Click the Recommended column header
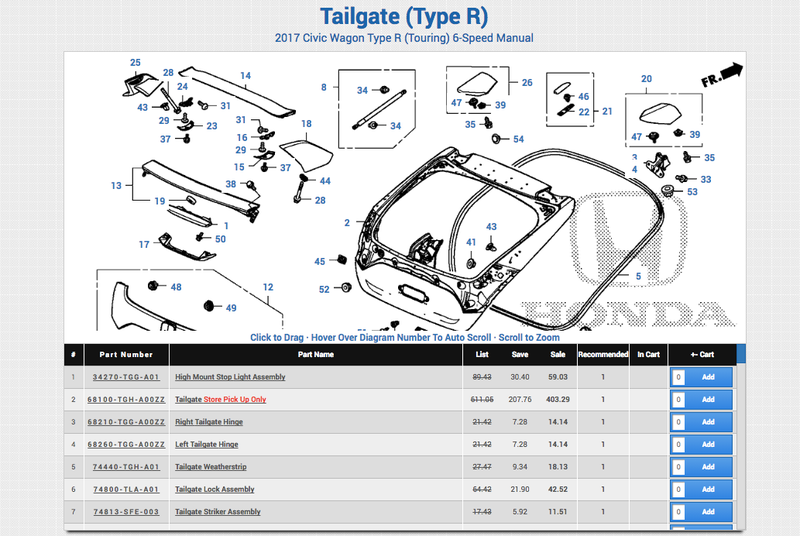800x536 pixels. [x=603, y=354]
